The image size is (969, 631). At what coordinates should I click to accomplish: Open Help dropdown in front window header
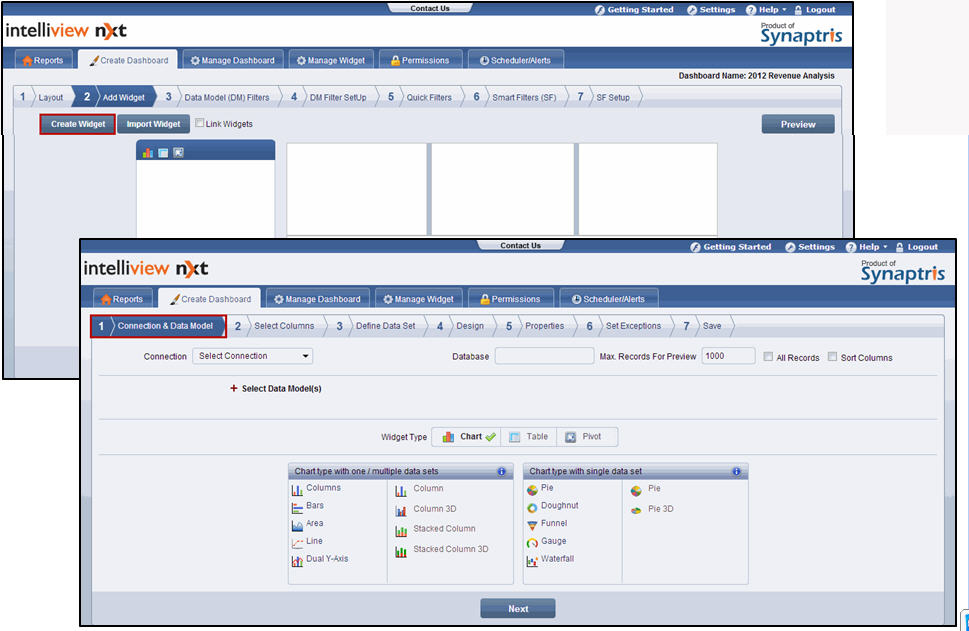pos(866,247)
